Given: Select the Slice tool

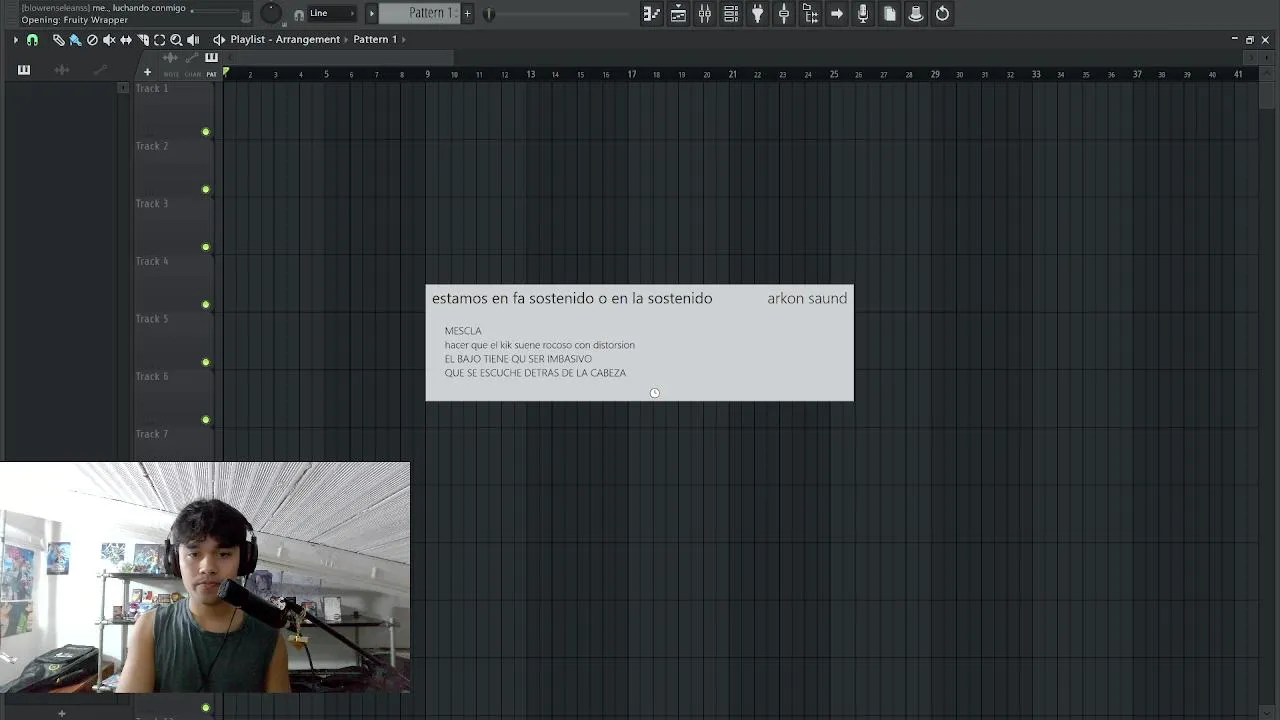Looking at the screenshot, I should (x=143, y=40).
